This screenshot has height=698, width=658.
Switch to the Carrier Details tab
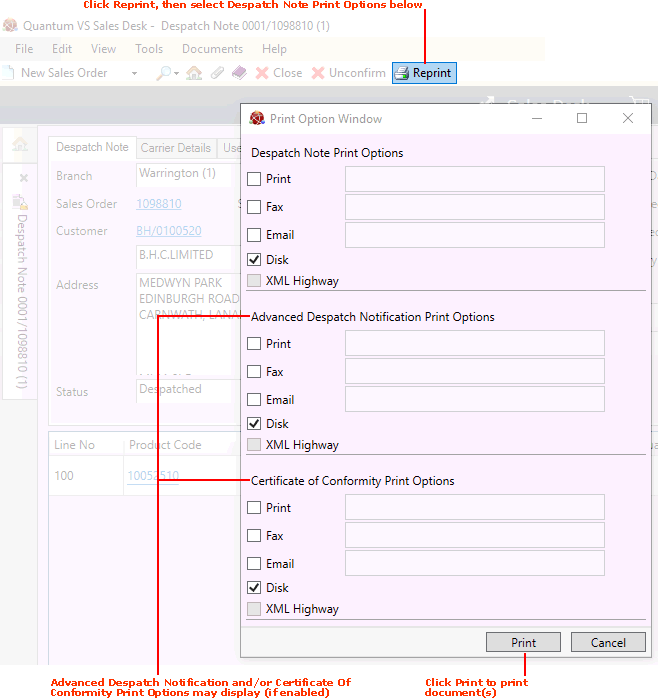pyautogui.click(x=176, y=148)
